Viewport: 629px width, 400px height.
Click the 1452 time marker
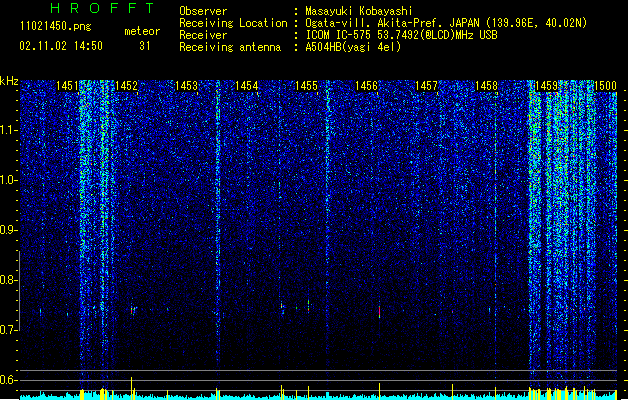tap(126, 86)
